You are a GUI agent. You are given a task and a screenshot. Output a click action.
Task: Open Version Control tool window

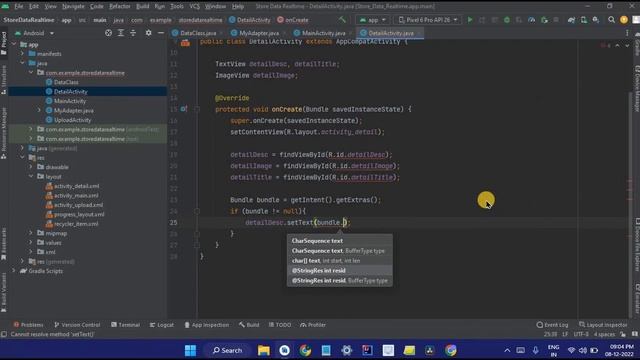pos(77,325)
